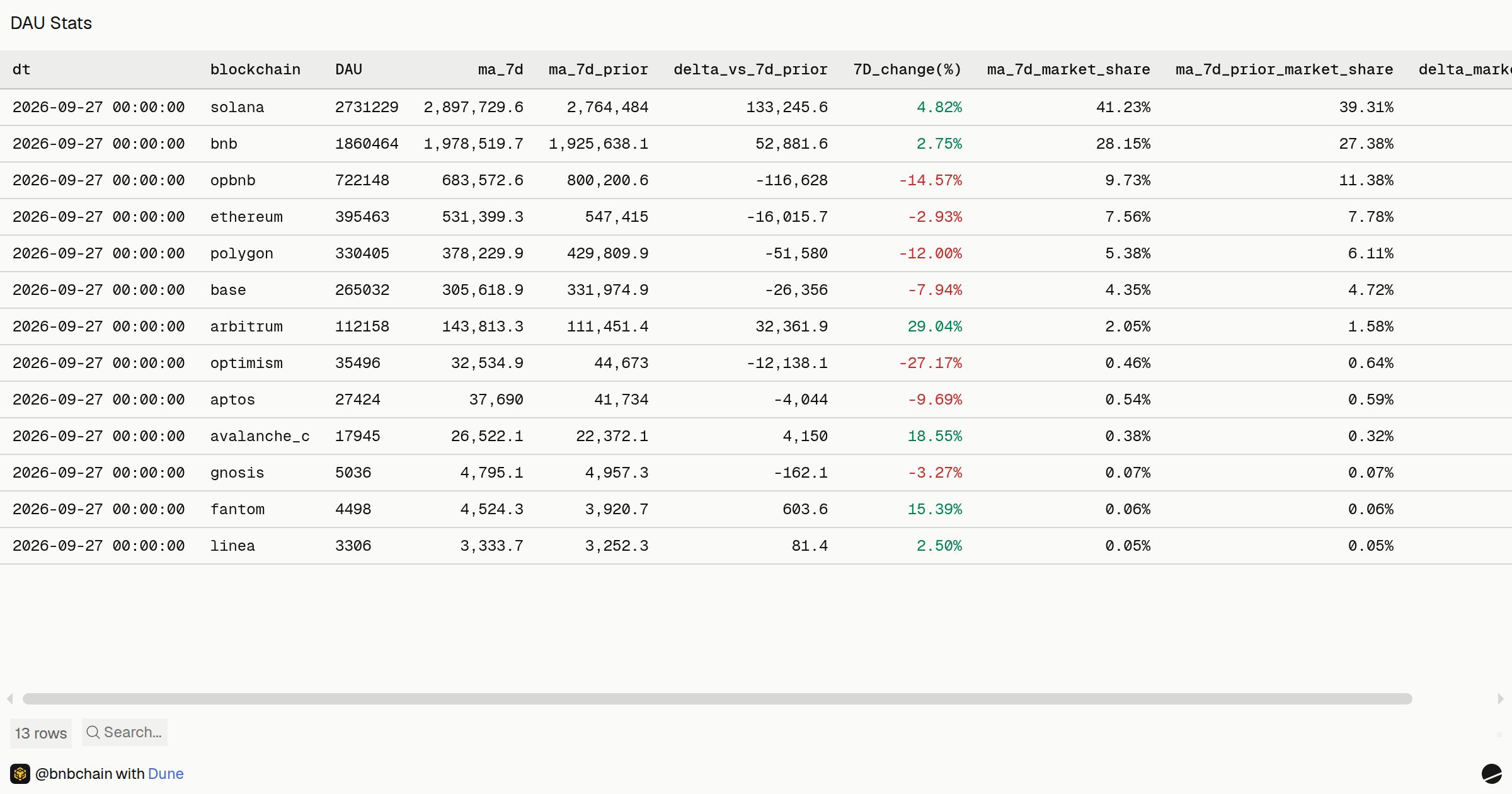Click the search magnifier icon

pyautogui.click(x=93, y=732)
